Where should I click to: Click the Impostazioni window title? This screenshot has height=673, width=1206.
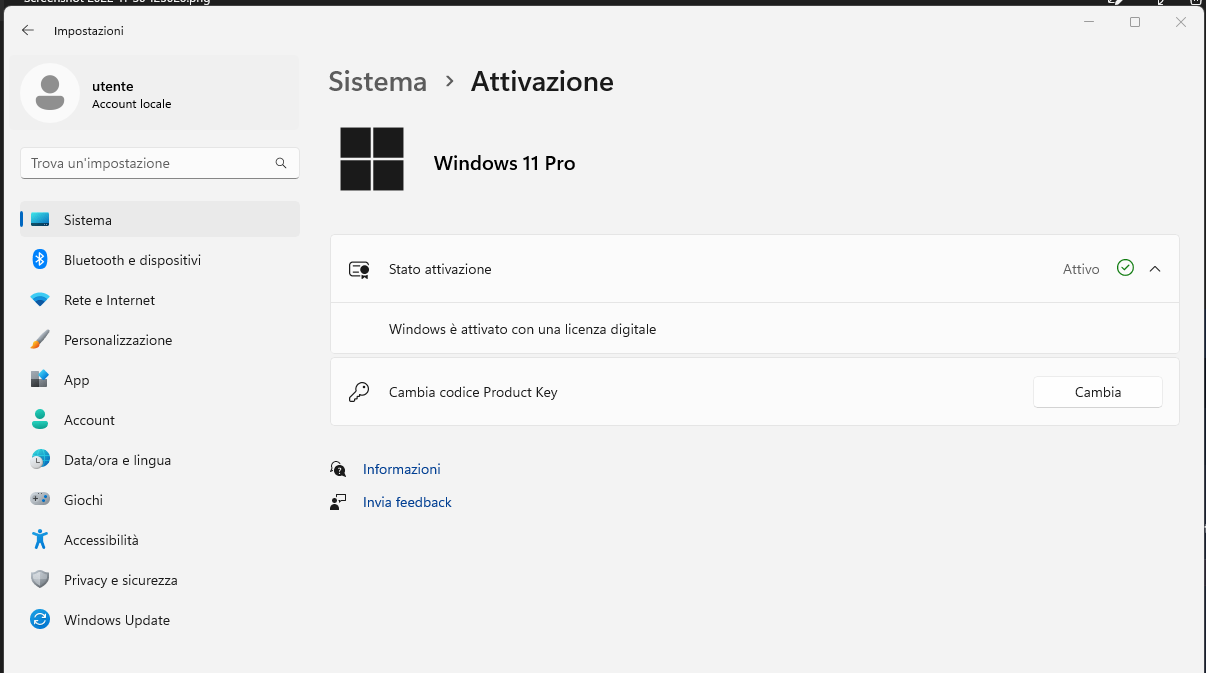click(x=89, y=31)
